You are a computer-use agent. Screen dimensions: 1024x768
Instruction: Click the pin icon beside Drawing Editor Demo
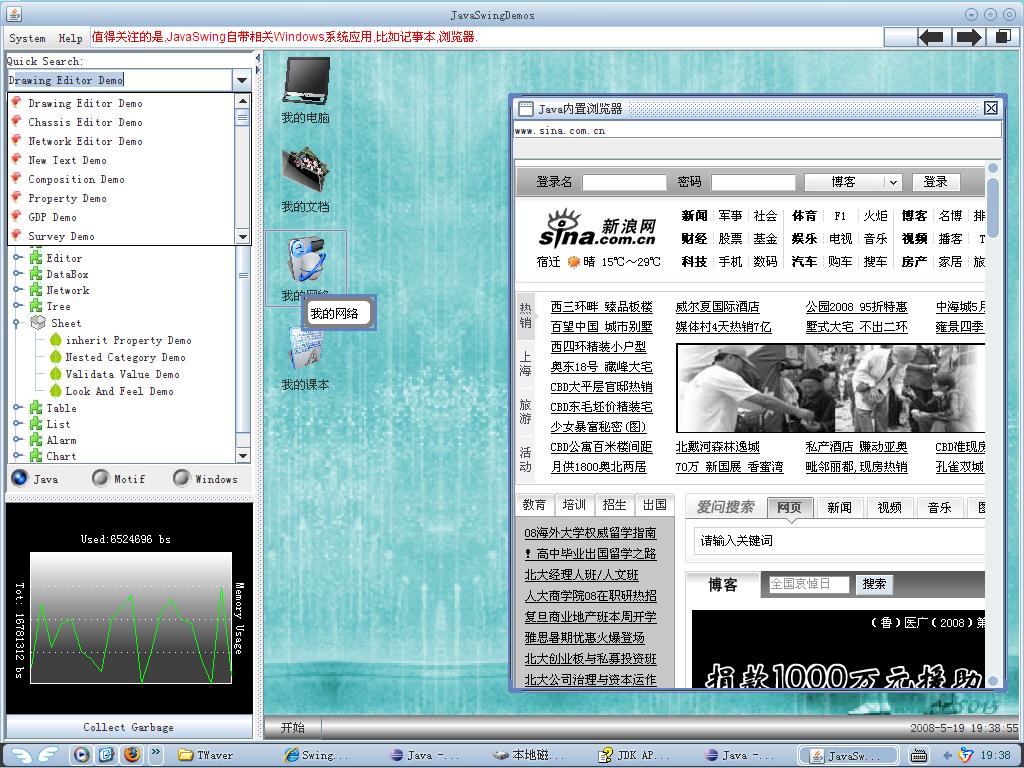point(17,103)
